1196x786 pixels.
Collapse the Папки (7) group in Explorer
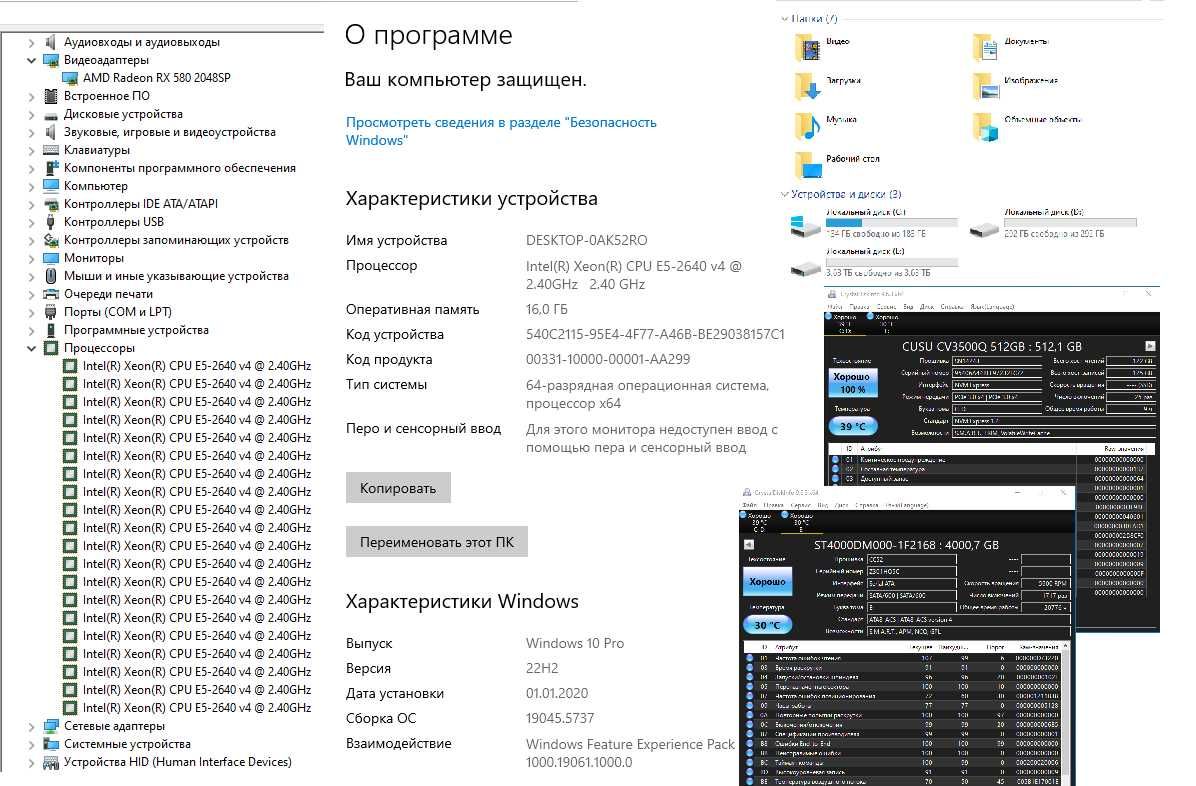[x=784, y=18]
